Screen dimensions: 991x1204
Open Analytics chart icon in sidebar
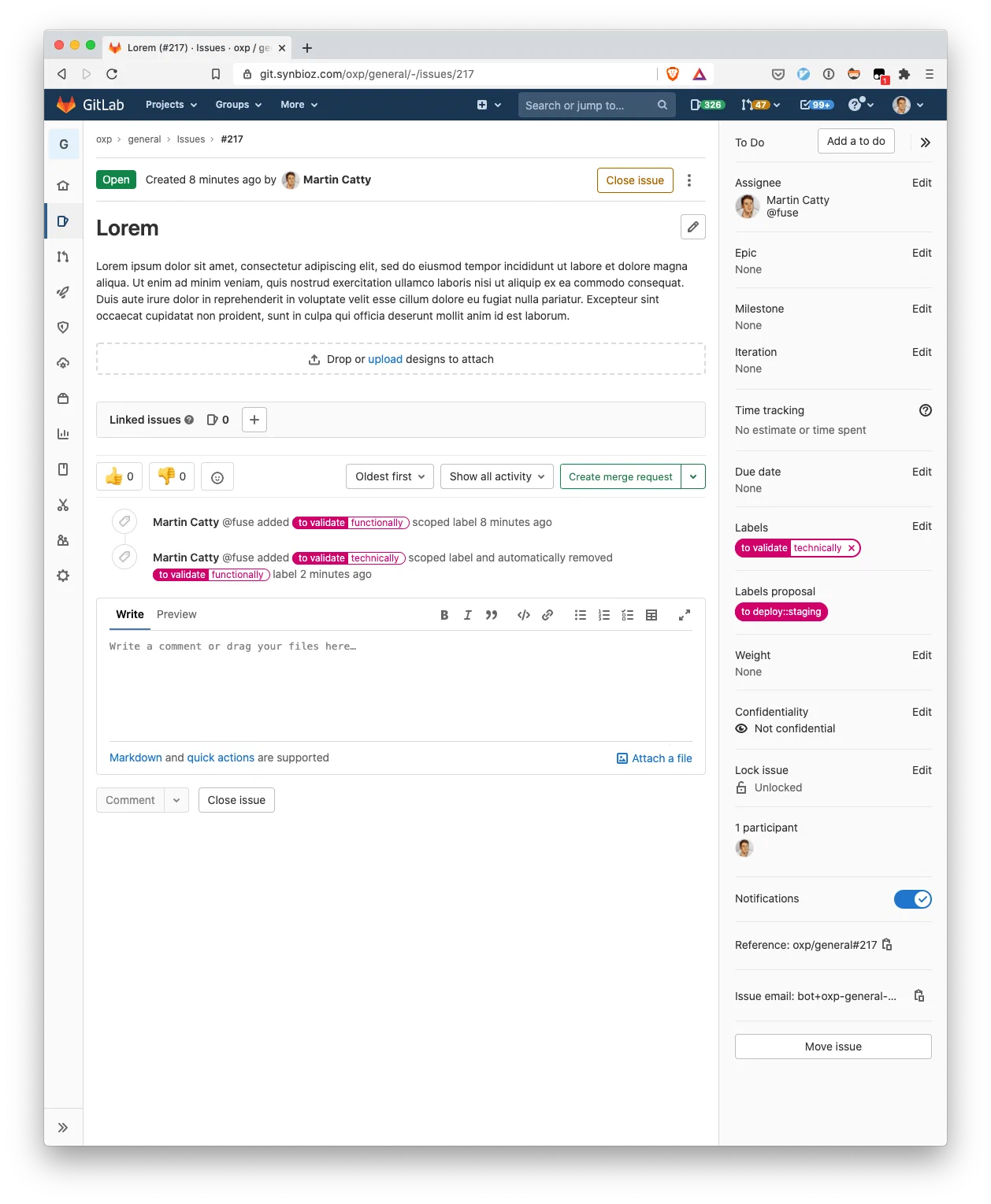tap(63, 434)
